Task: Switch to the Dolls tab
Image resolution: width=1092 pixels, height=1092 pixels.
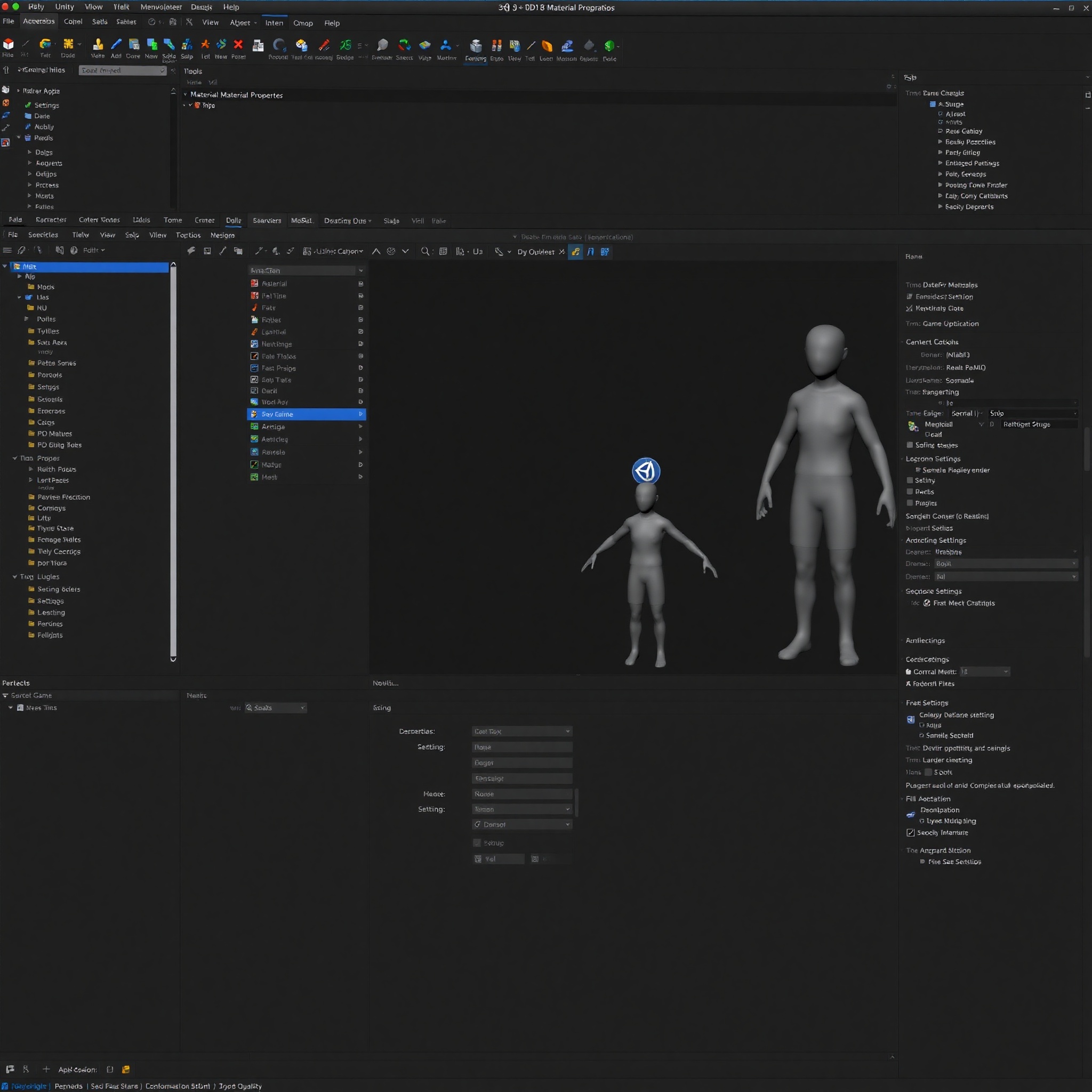Action: click(x=234, y=220)
